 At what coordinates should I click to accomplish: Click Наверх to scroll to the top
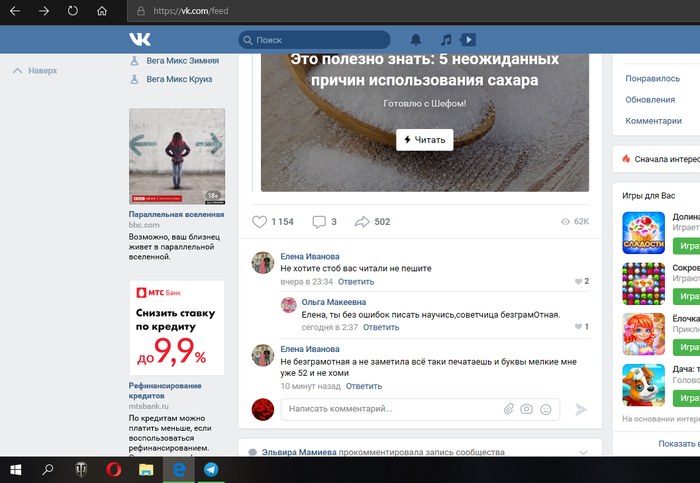pos(35,71)
